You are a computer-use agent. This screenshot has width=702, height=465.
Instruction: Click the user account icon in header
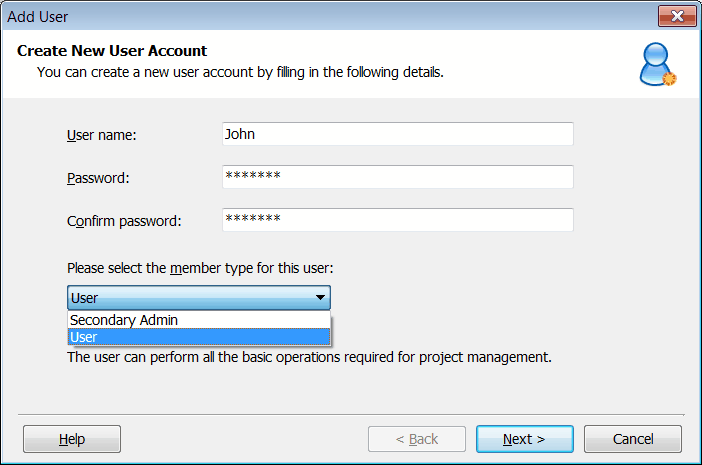point(657,65)
